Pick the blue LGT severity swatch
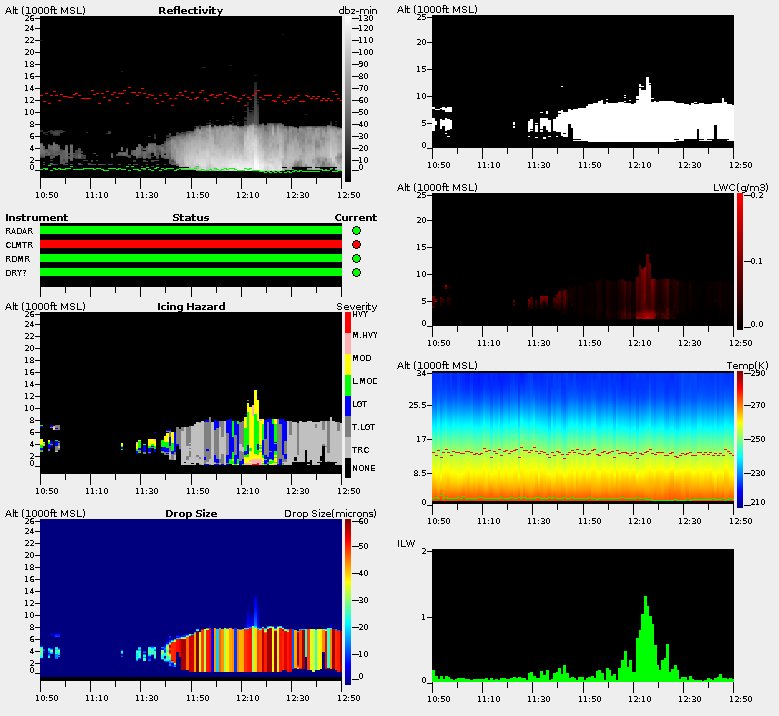 (347, 405)
